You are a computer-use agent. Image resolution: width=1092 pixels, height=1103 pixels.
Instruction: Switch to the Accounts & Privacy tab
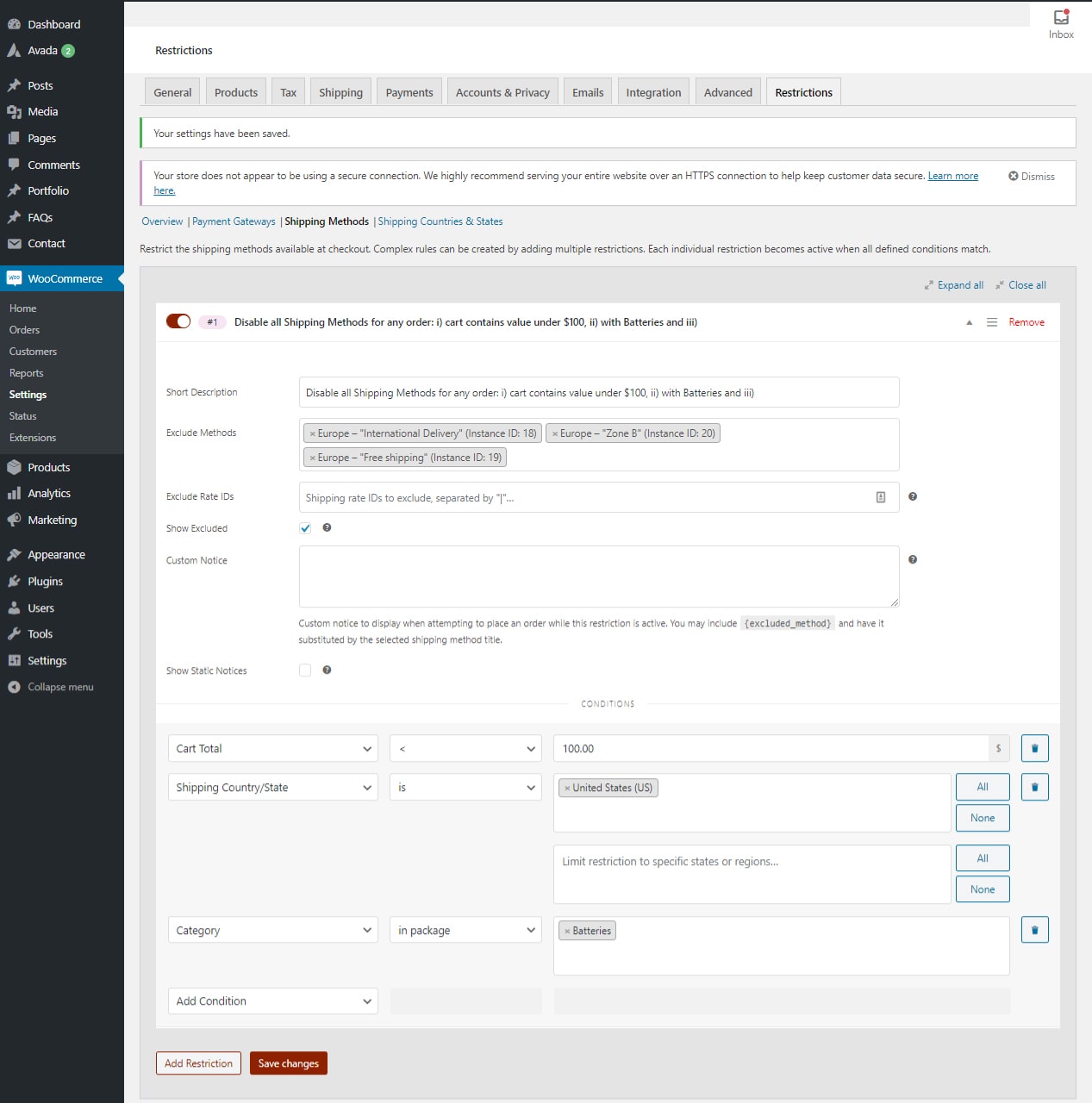[502, 92]
